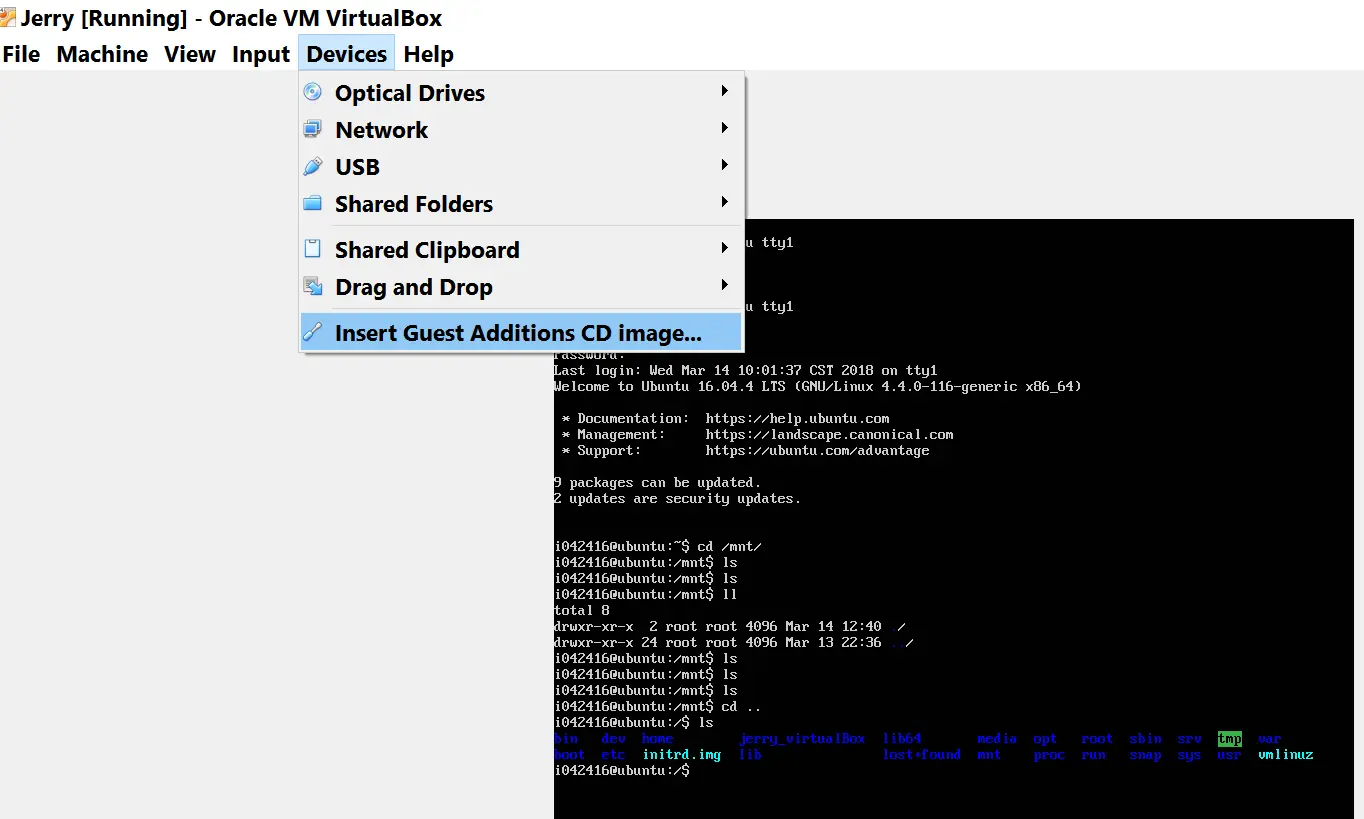Open the Input menu
Image resolution: width=1364 pixels, height=819 pixels.
(x=261, y=54)
